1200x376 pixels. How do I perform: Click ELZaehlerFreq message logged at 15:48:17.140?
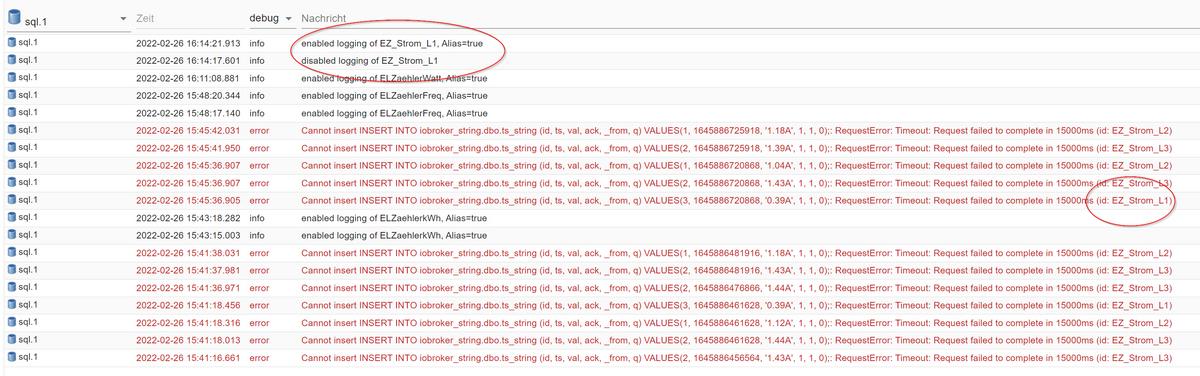(x=394, y=113)
